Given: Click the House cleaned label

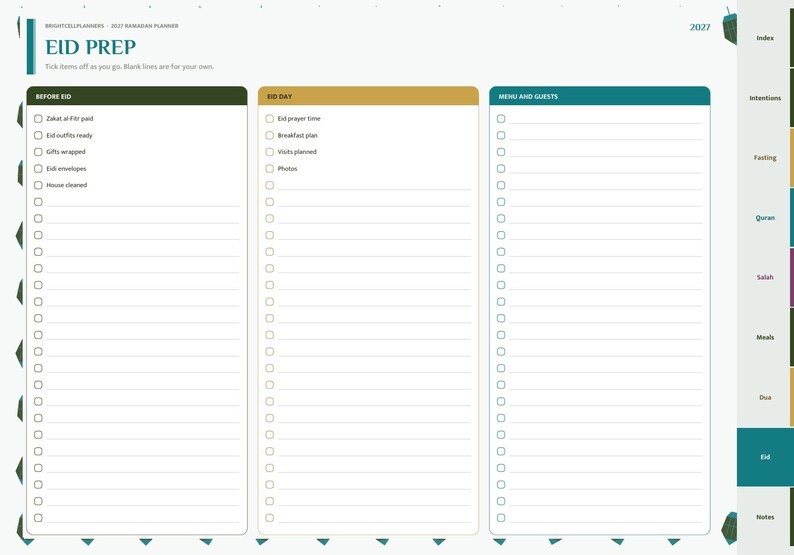Looking at the screenshot, I should coord(67,185).
